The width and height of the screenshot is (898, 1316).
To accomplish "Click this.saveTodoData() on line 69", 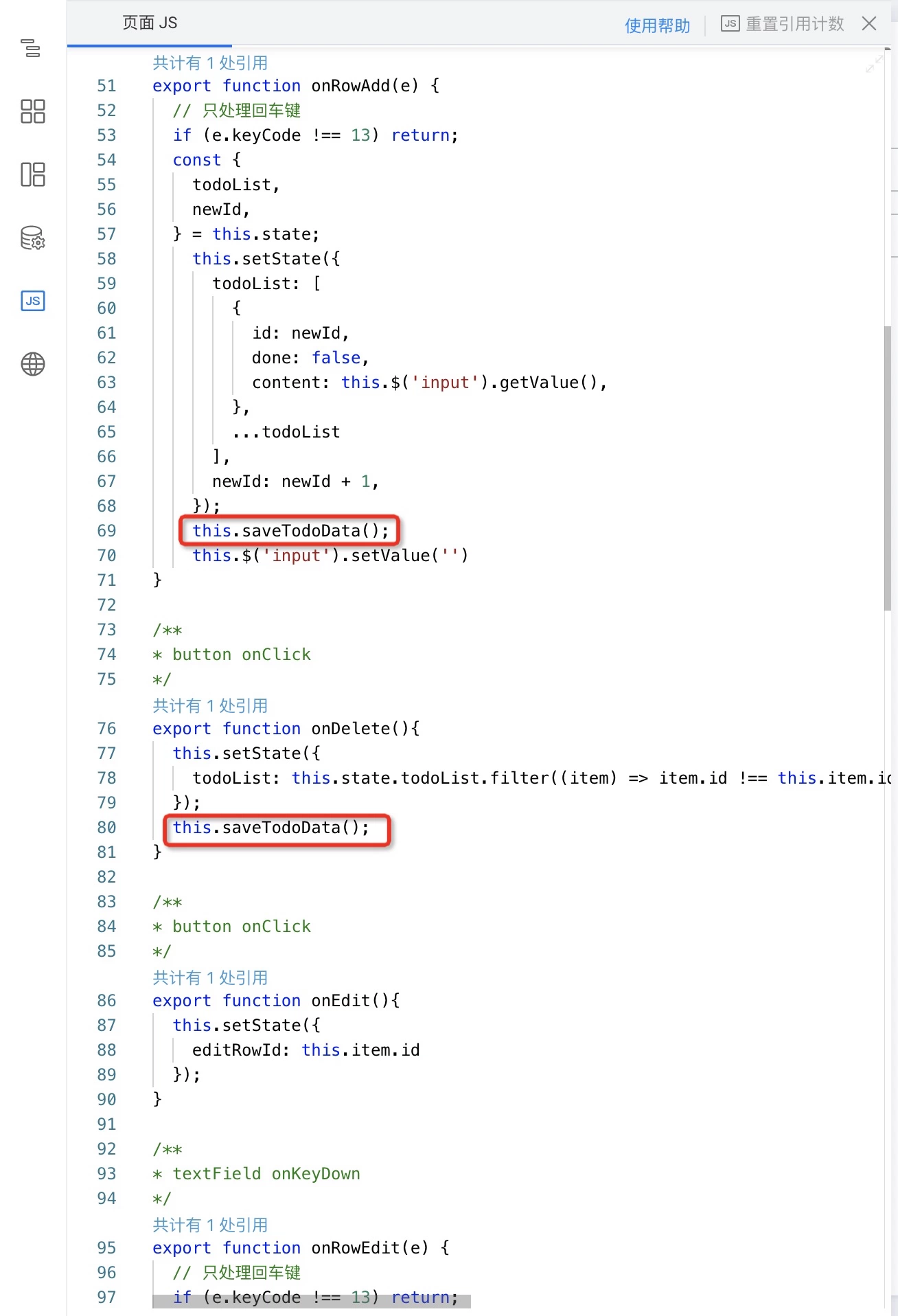I will 290,531.
